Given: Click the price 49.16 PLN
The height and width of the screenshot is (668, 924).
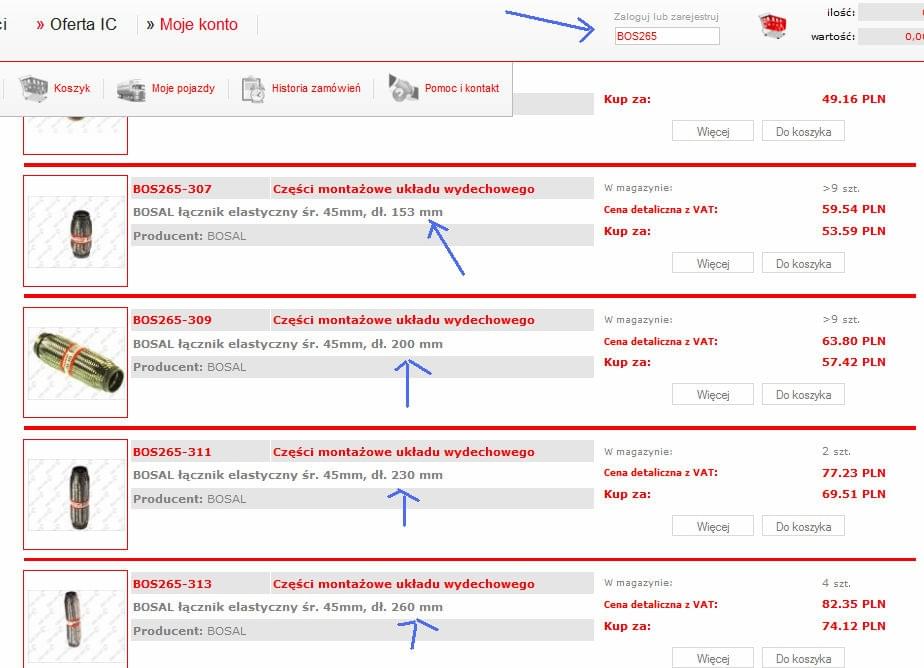Looking at the screenshot, I should coord(854,99).
